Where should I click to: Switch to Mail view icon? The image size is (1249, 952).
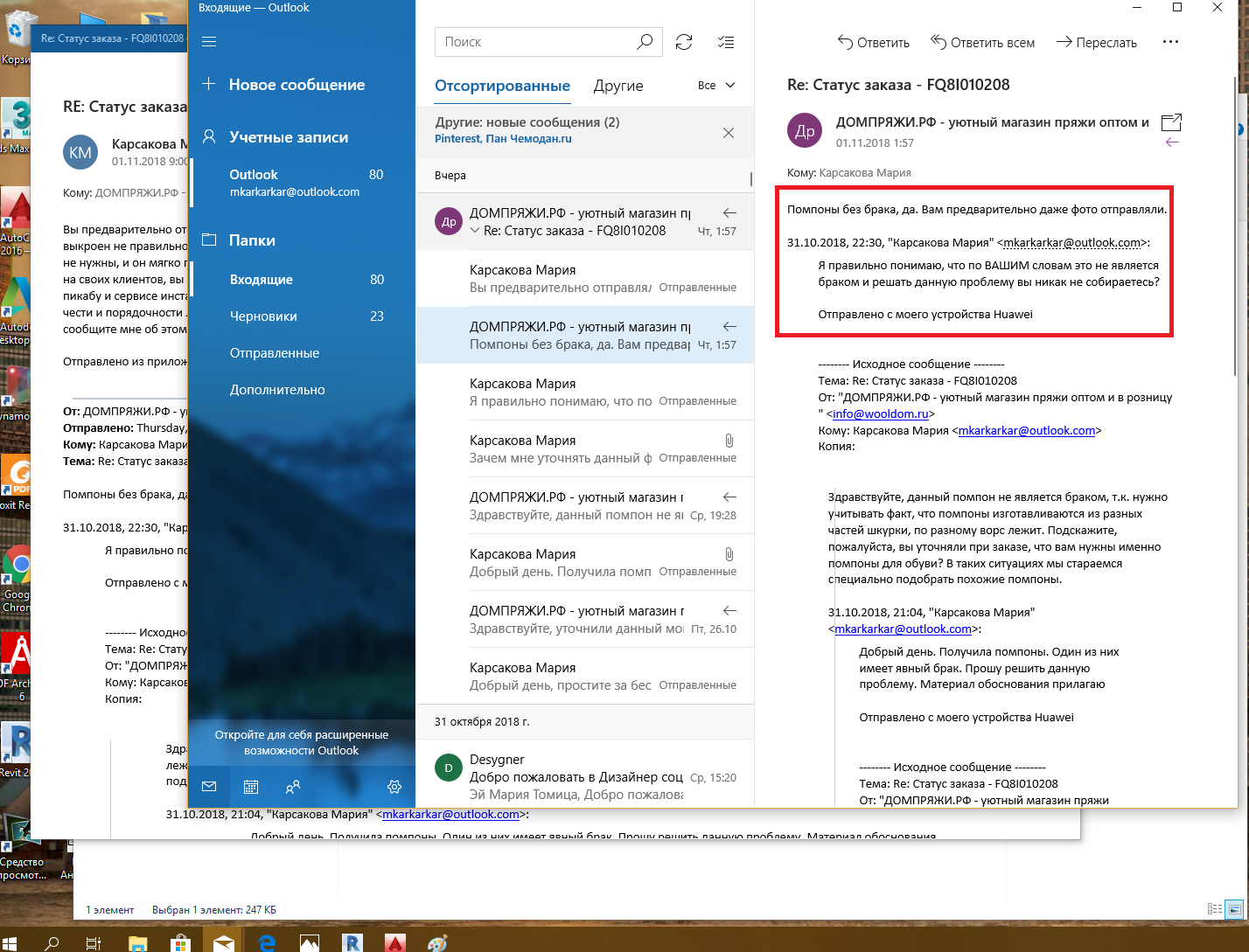click(209, 787)
